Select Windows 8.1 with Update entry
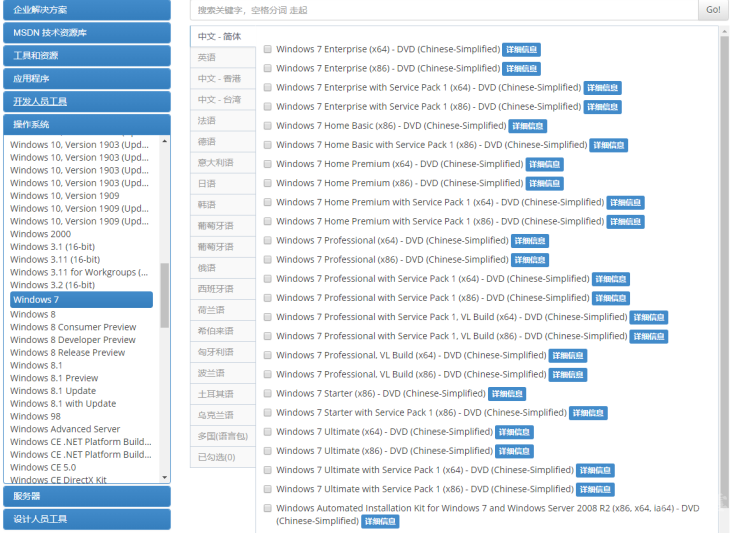Image resolution: width=746 pixels, height=533 pixels. (x=63, y=403)
